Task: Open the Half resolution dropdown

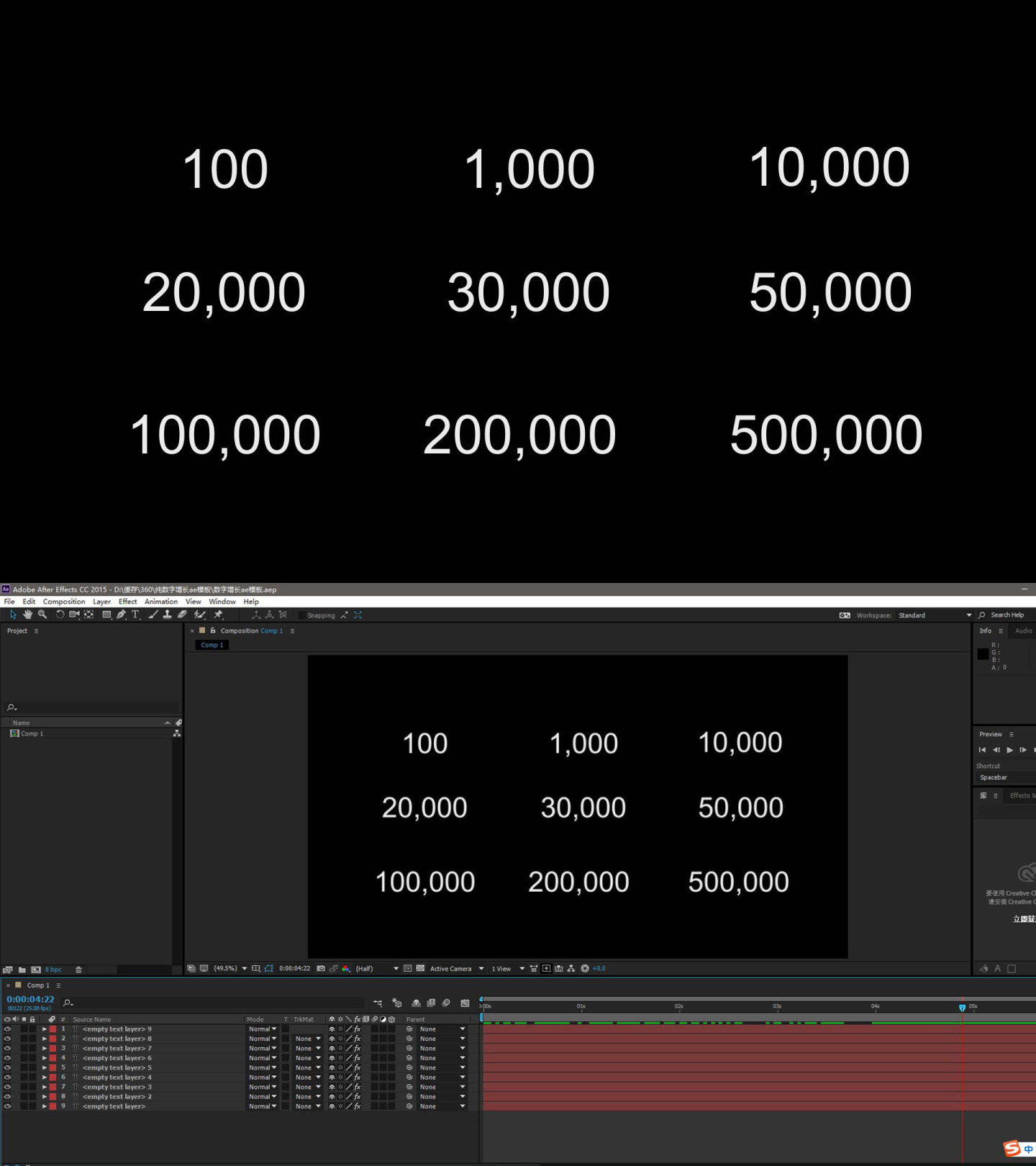Action: (x=377, y=969)
